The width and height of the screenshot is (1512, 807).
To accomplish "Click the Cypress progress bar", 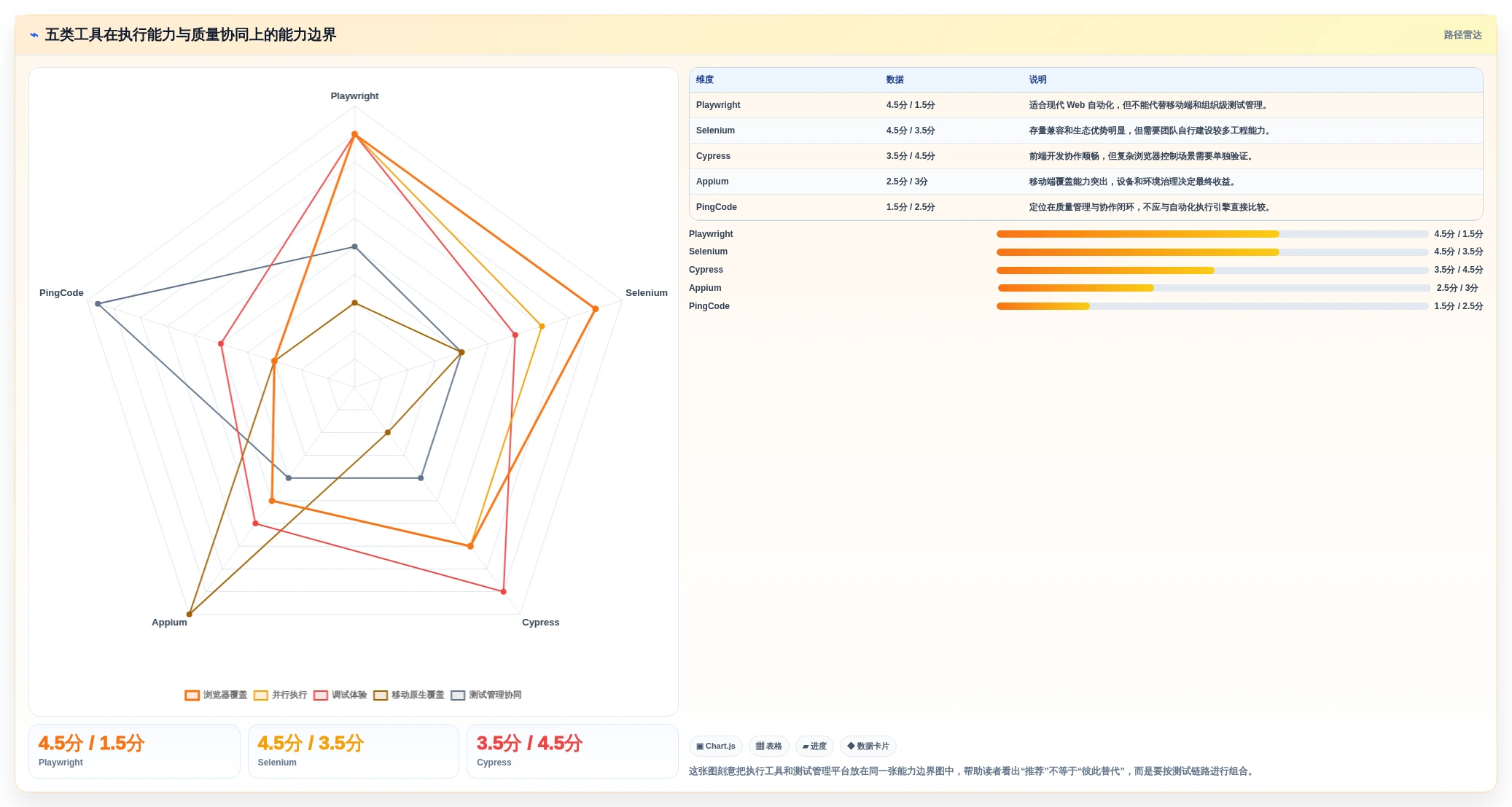I will coord(1212,270).
